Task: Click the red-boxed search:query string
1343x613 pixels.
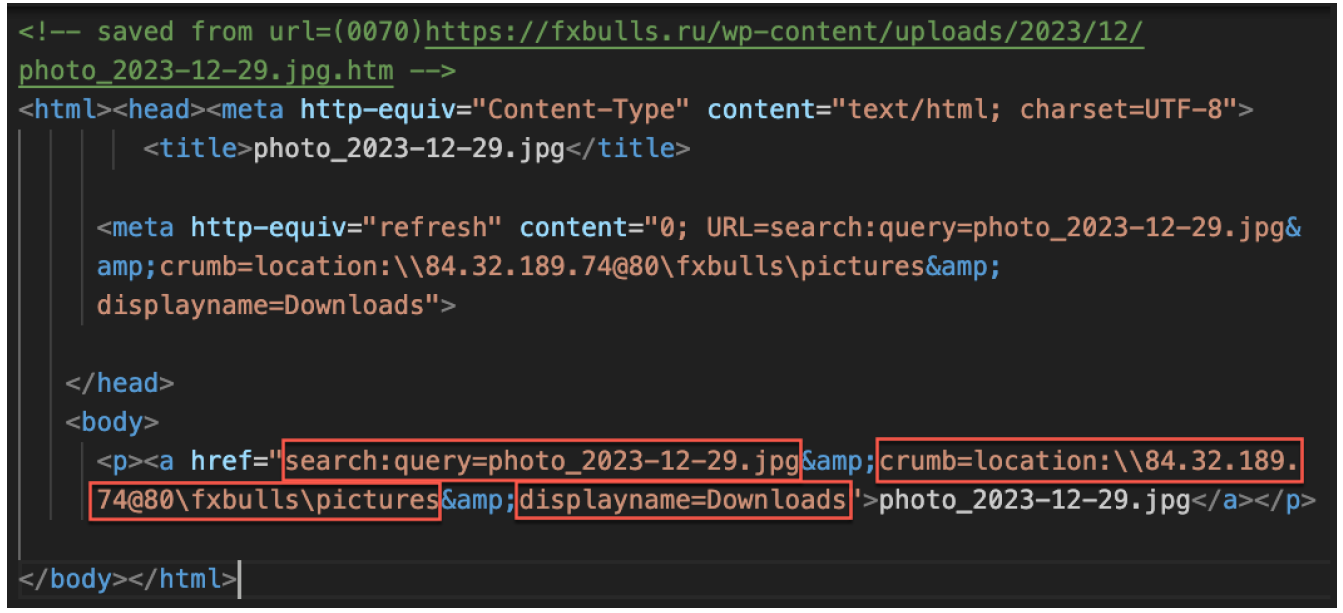Action: tap(543, 461)
